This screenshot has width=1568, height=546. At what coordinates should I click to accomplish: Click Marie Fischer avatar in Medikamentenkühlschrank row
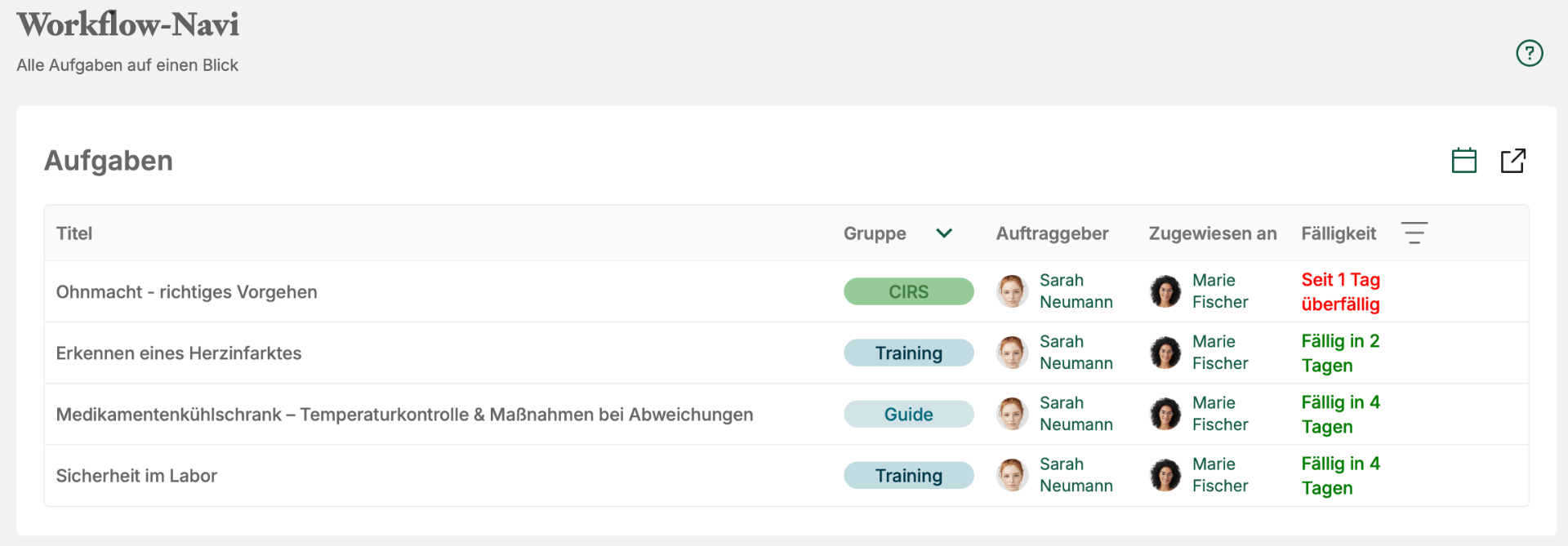(x=1165, y=414)
